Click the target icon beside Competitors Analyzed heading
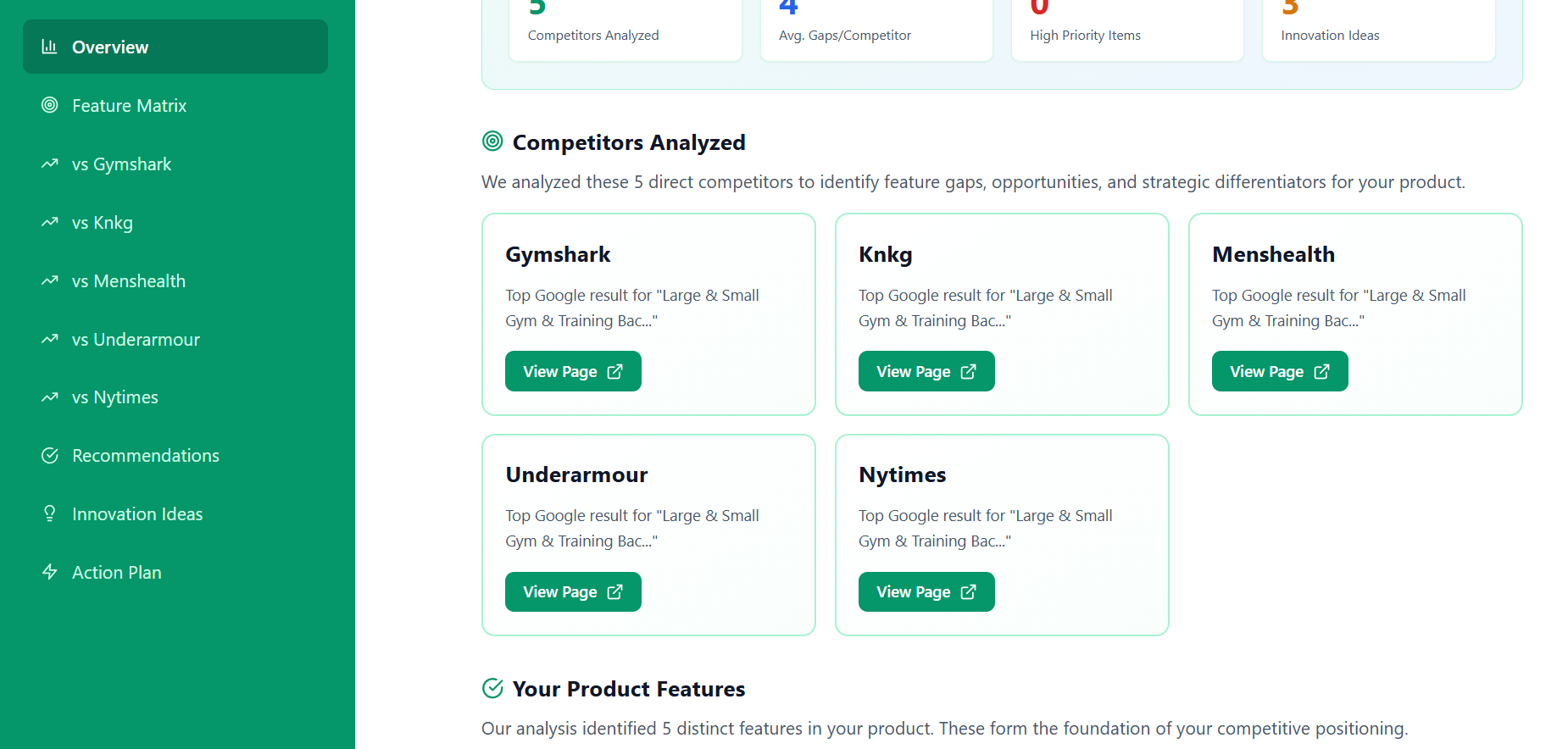This screenshot has height=749, width=1568. click(x=492, y=141)
